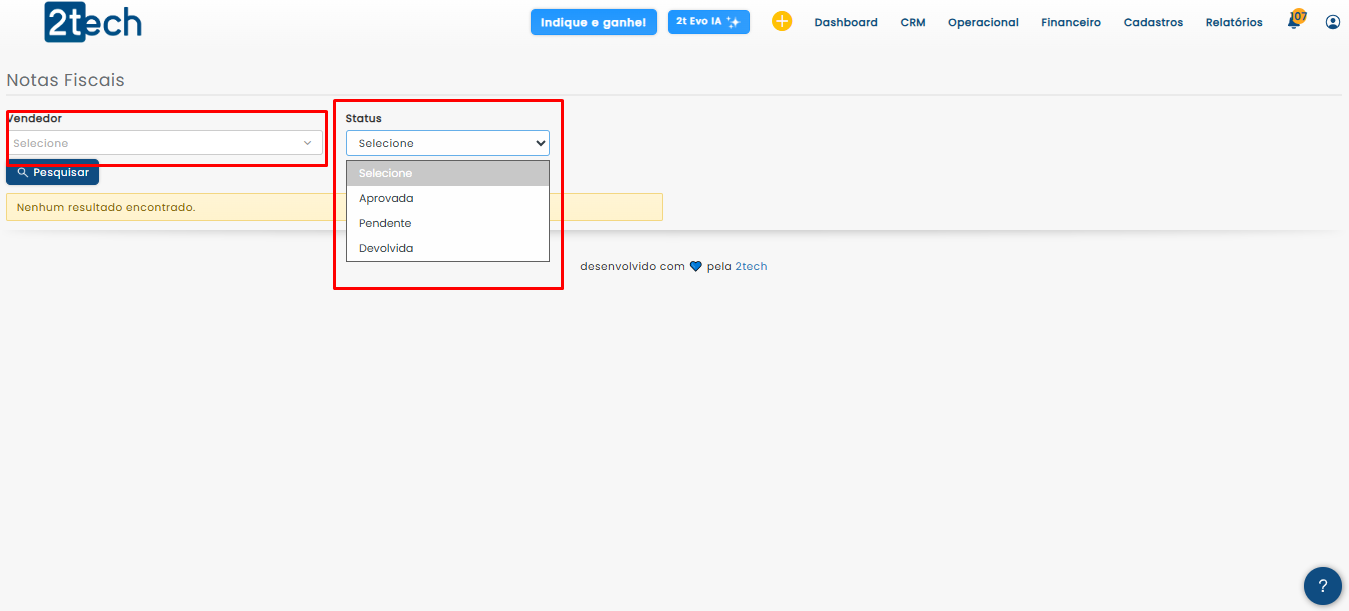1349x611 pixels.
Task: Follow the 2tech footer link
Action: (x=751, y=267)
